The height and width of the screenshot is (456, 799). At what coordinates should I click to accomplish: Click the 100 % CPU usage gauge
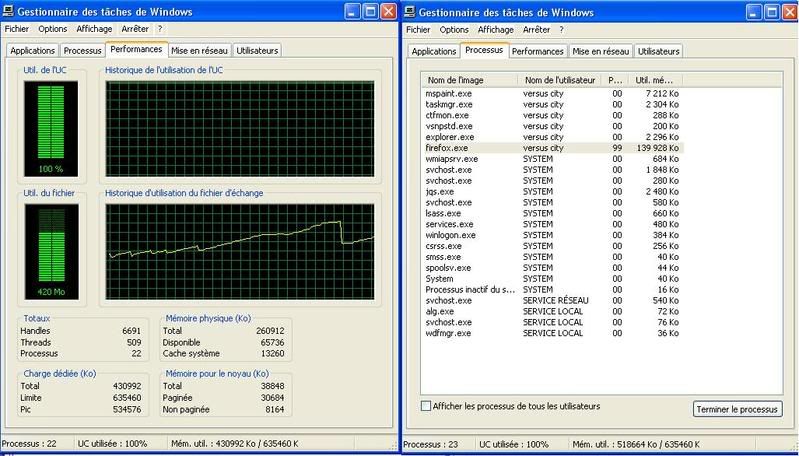49,126
